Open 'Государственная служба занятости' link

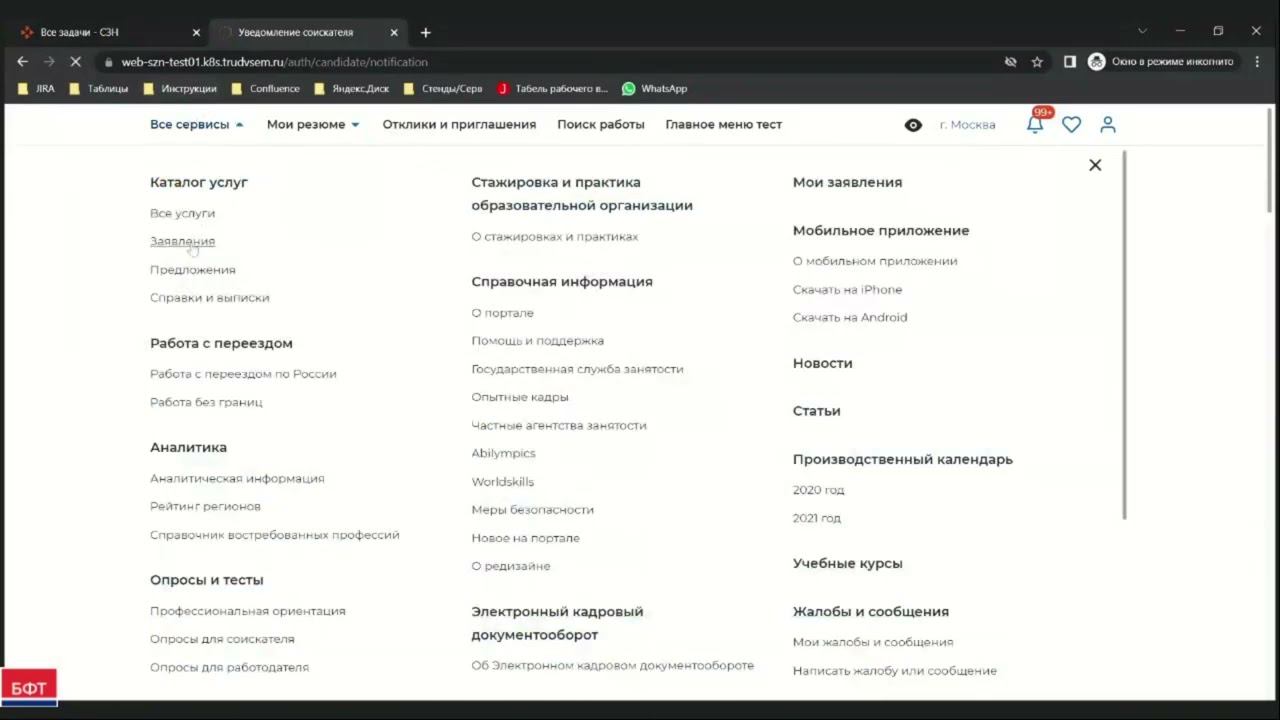point(578,368)
